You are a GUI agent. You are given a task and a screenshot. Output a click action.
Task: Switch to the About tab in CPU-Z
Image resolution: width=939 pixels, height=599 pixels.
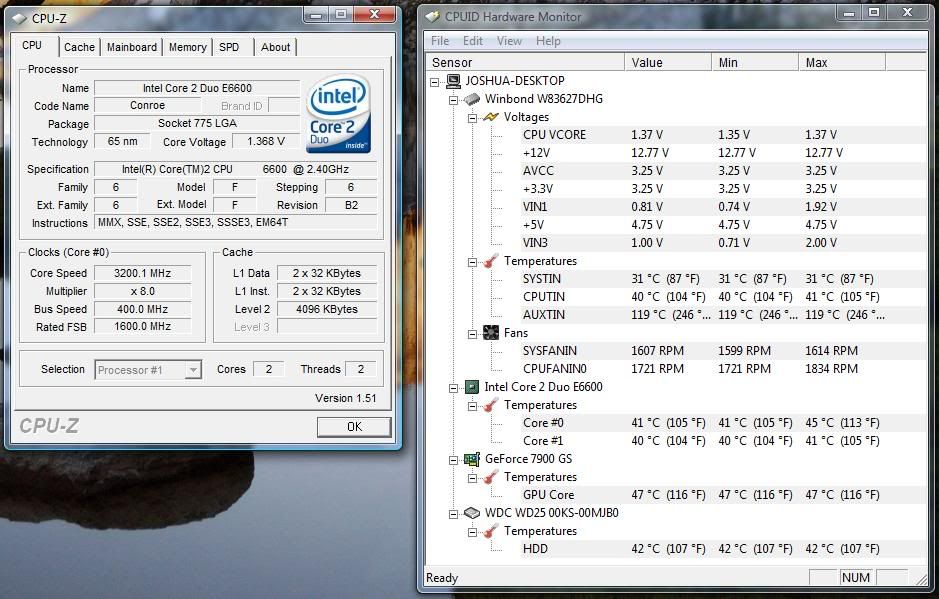[275, 47]
